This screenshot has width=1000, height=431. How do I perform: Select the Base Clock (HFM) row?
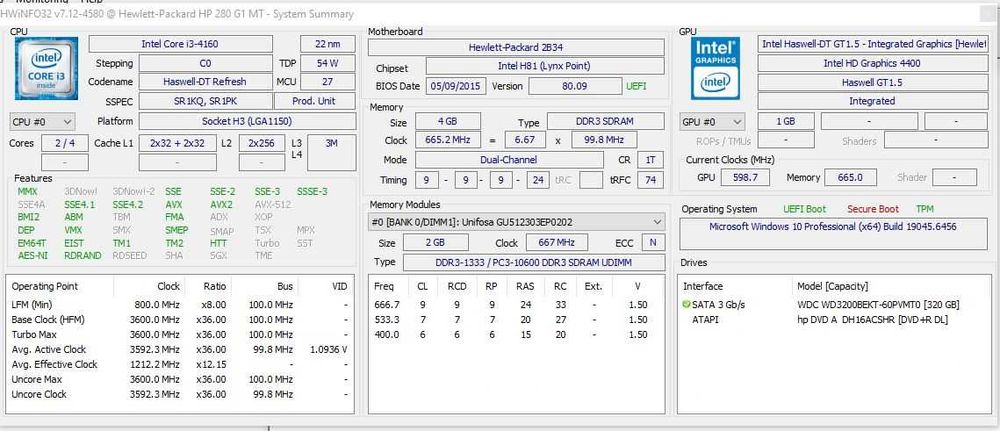pos(179,319)
